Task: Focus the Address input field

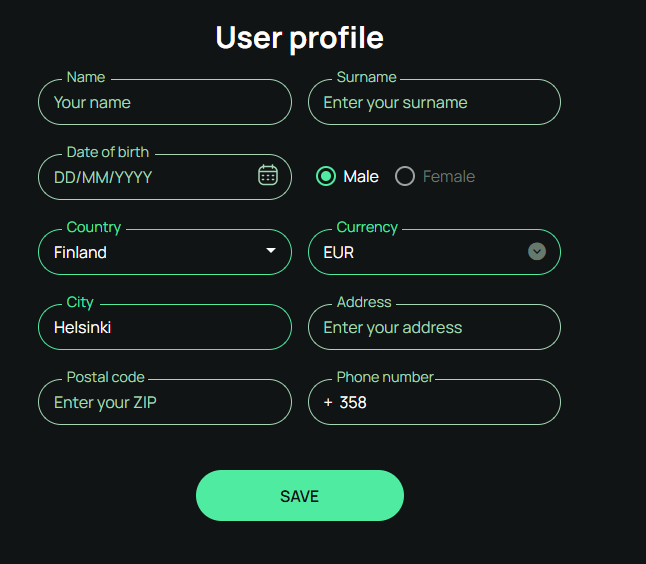Action: click(x=434, y=327)
